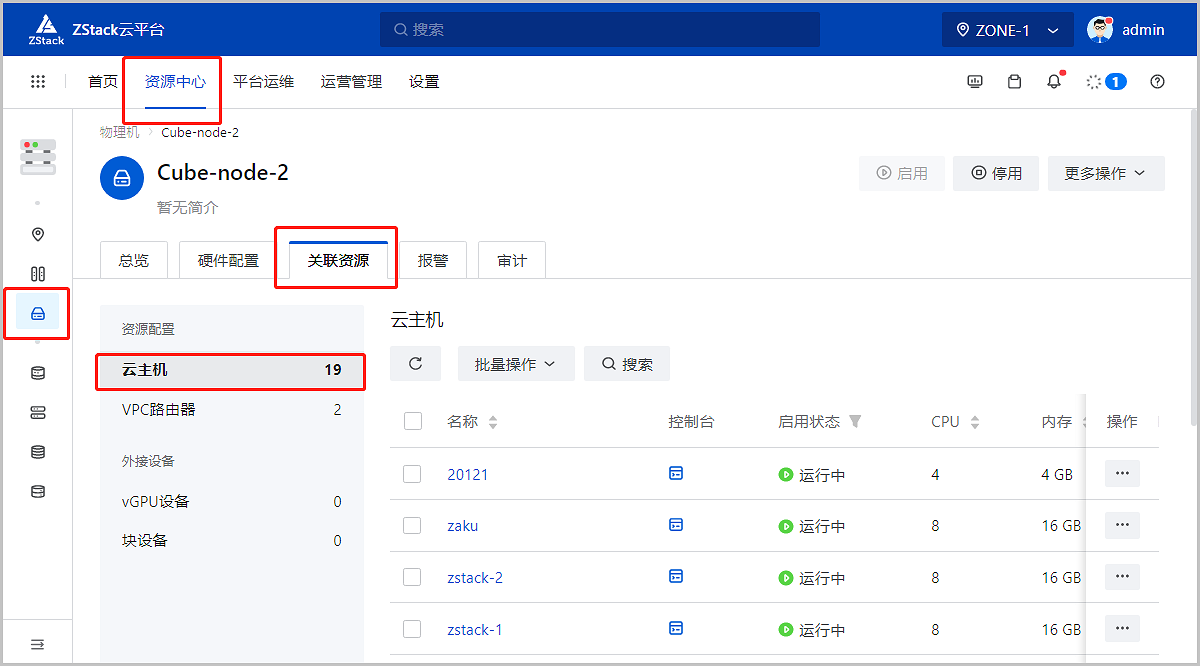Open the 20121 VM link
This screenshot has height=666, width=1200.
click(467, 474)
